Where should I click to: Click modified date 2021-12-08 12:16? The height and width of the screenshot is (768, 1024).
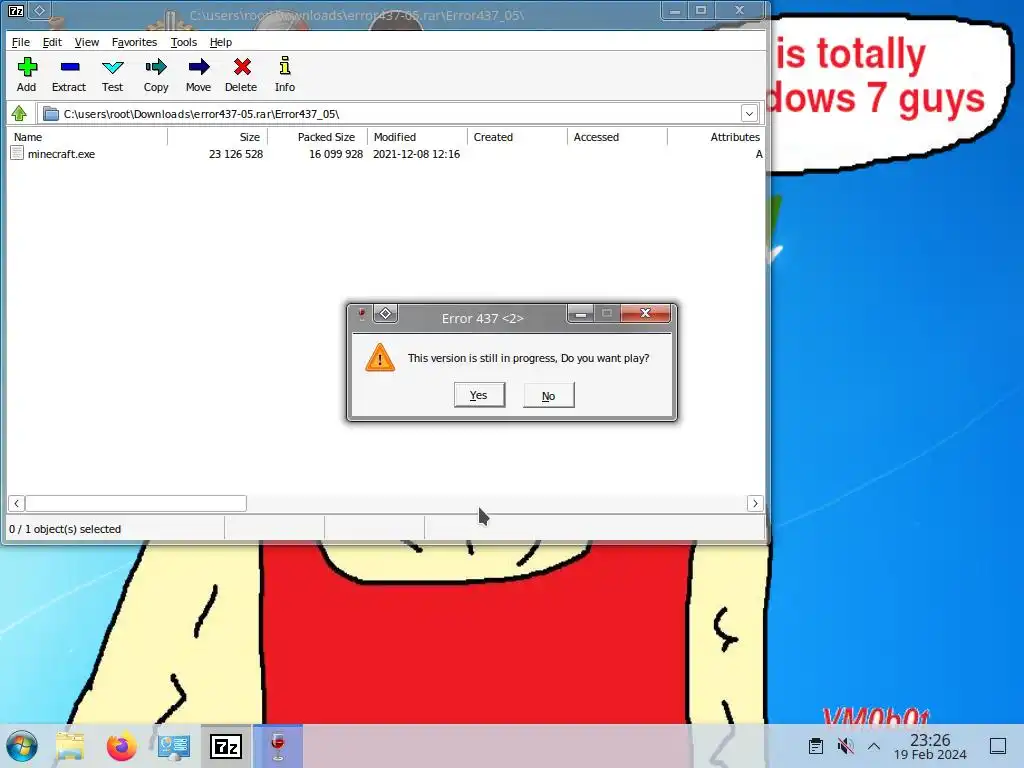417,154
